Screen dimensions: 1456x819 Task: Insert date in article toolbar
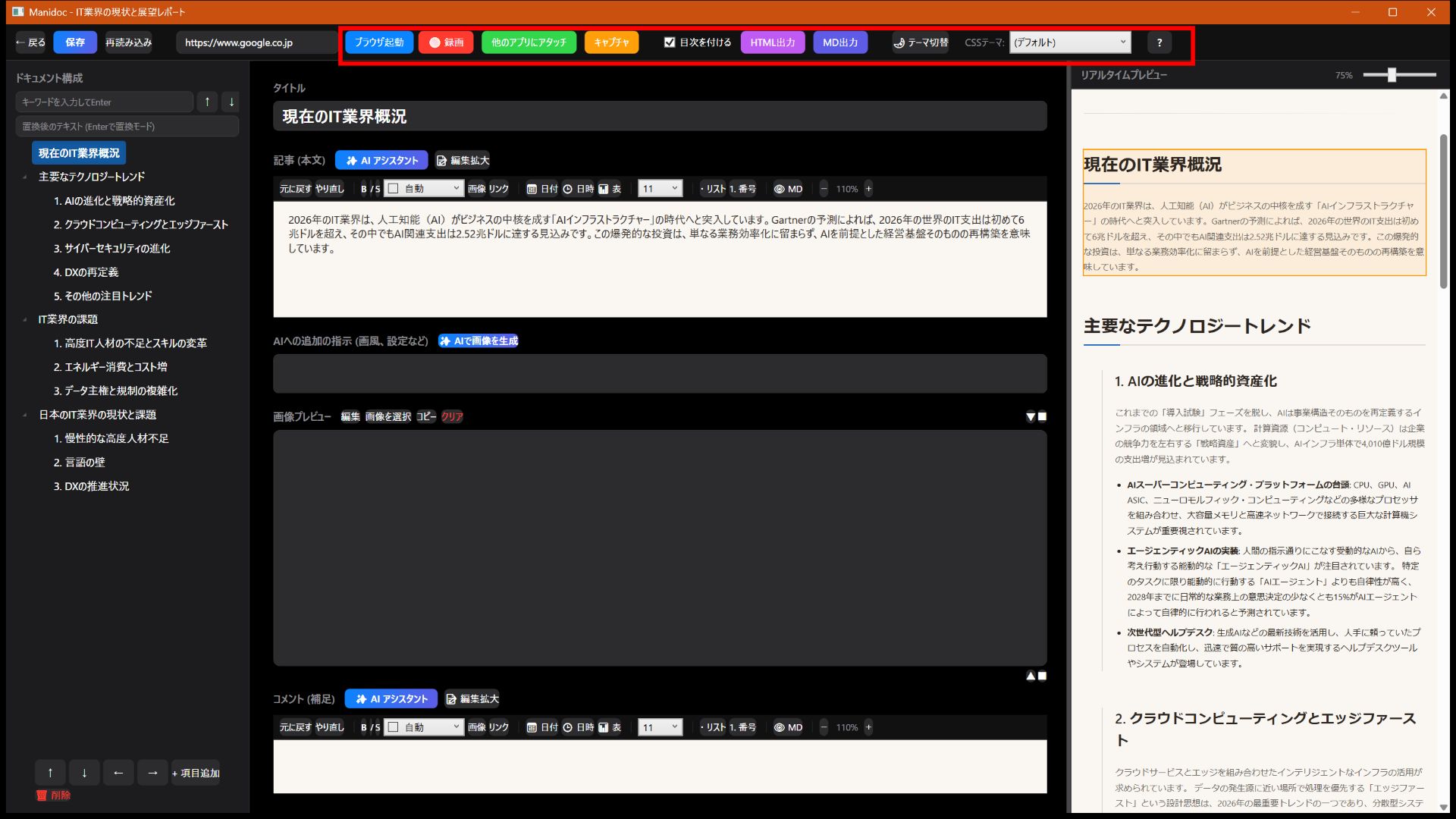pos(542,189)
